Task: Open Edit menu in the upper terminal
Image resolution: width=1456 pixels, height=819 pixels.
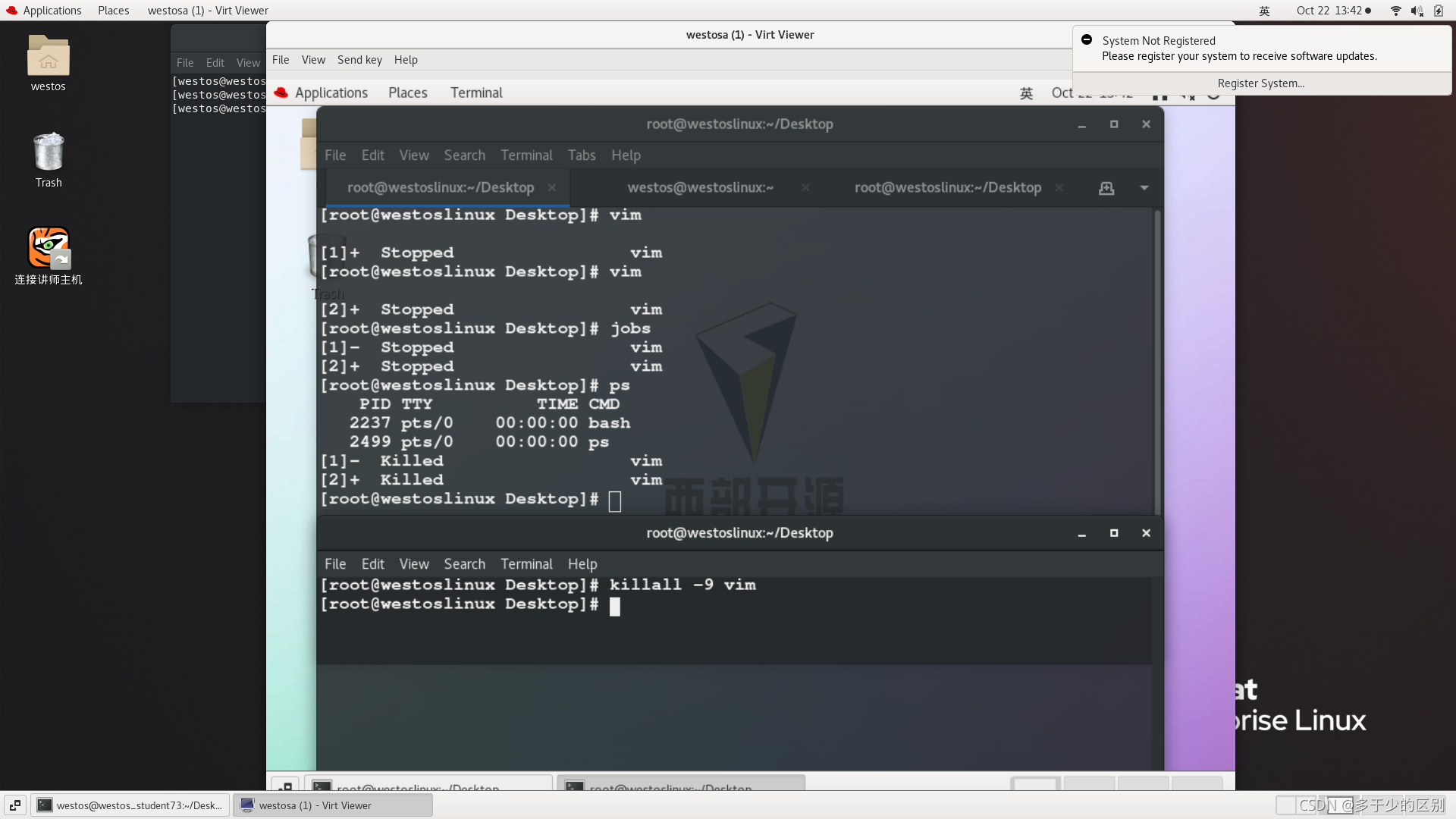Action: click(x=372, y=155)
